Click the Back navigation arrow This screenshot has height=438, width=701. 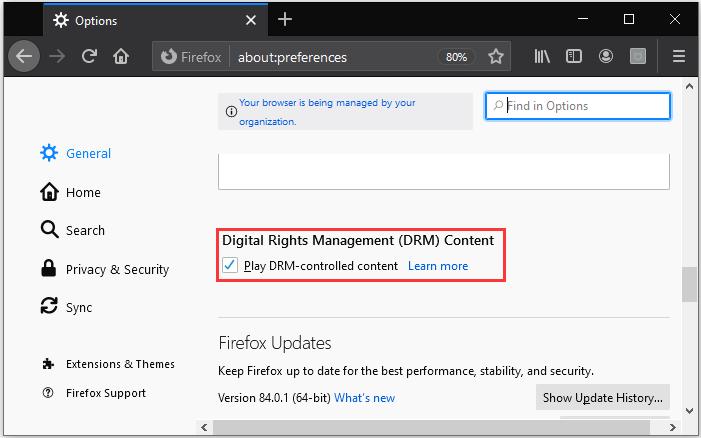[26, 57]
